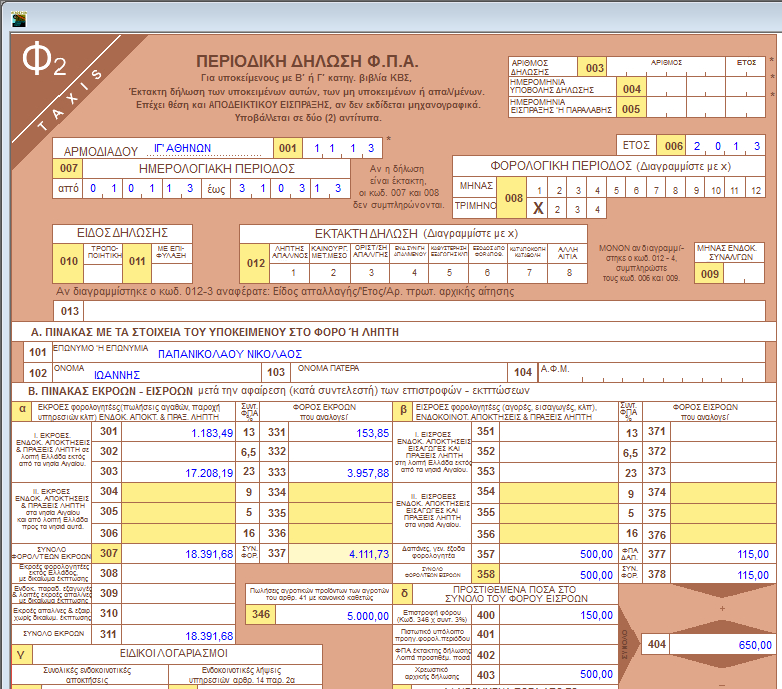Screen dimensions: 782x689
Task: Click the yellow field for code 355
Action: click(x=559, y=513)
